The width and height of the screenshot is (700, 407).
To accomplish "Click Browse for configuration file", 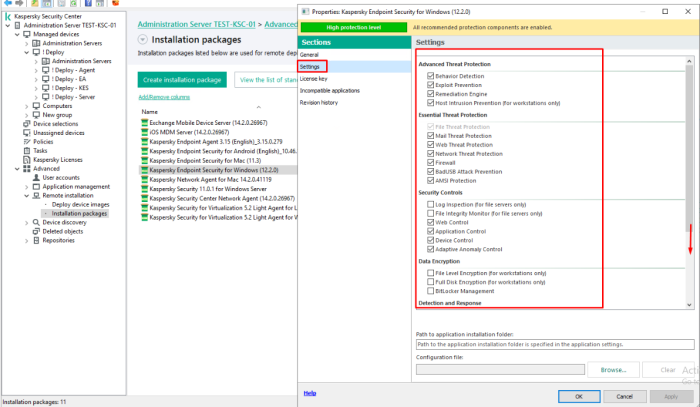I will pos(613,370).
